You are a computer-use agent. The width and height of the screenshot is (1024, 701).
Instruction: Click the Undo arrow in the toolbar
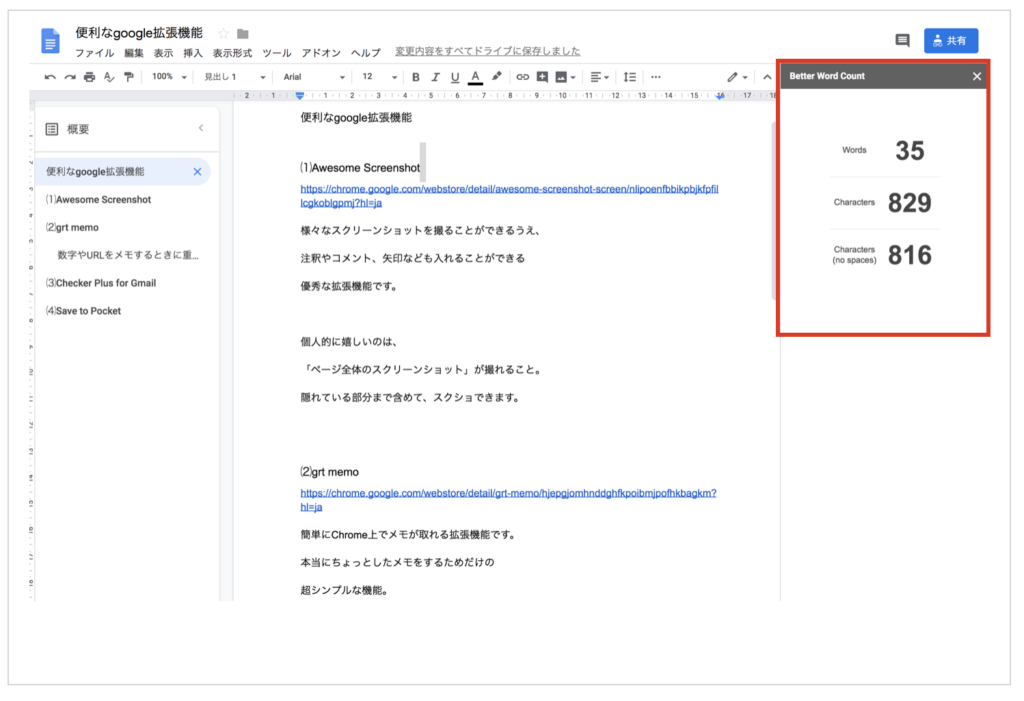tap(50, 77)
